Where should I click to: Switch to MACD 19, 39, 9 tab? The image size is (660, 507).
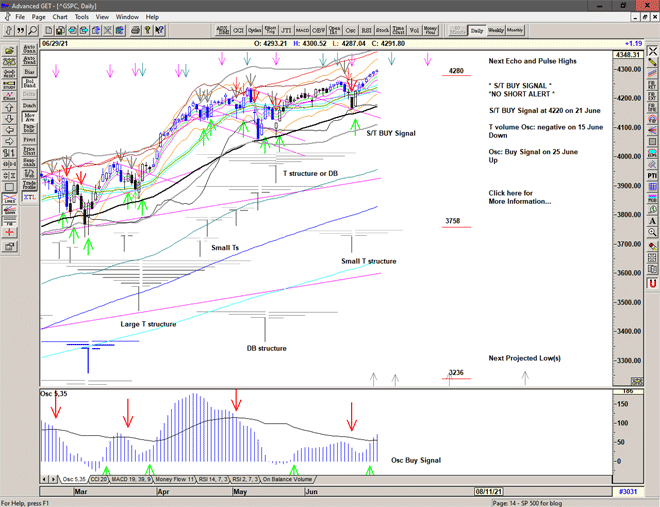(x=131, y=480)
